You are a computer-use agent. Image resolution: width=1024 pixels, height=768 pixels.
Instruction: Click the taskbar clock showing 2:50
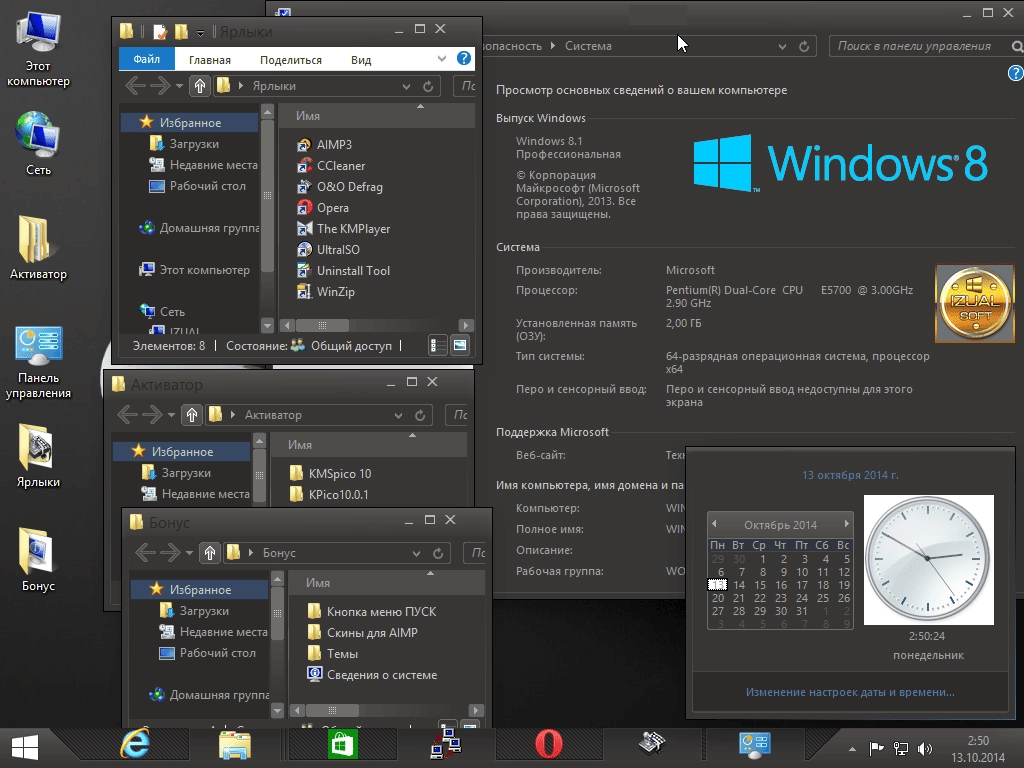coord(978,749)
